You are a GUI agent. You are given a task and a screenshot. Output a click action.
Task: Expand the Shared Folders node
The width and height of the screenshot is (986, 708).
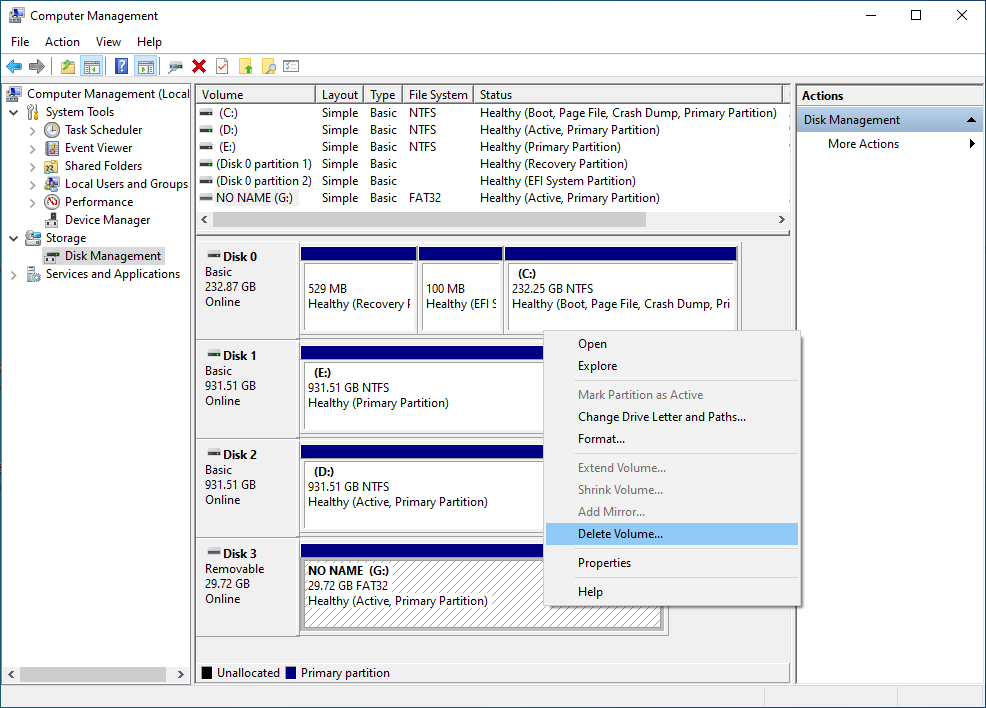pyautogui.click(x=33, y=167)
